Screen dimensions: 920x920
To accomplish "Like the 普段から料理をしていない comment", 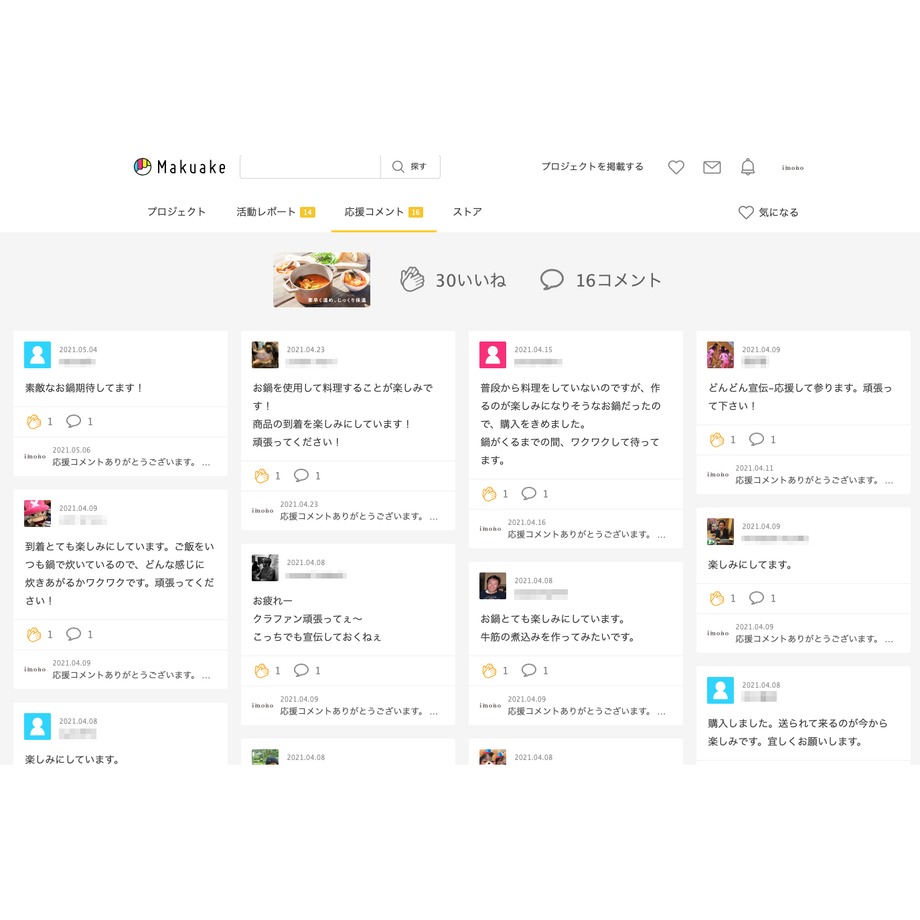I will (489, 494).
